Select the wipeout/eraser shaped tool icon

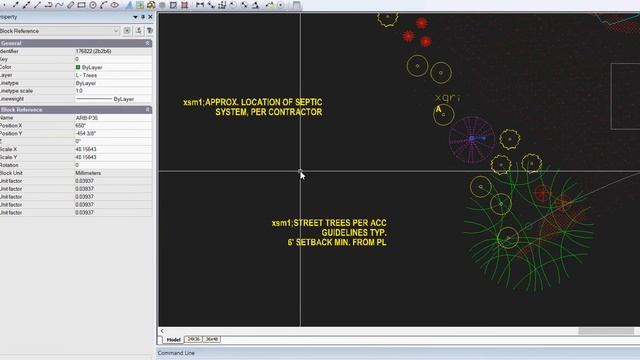point(70,5)
